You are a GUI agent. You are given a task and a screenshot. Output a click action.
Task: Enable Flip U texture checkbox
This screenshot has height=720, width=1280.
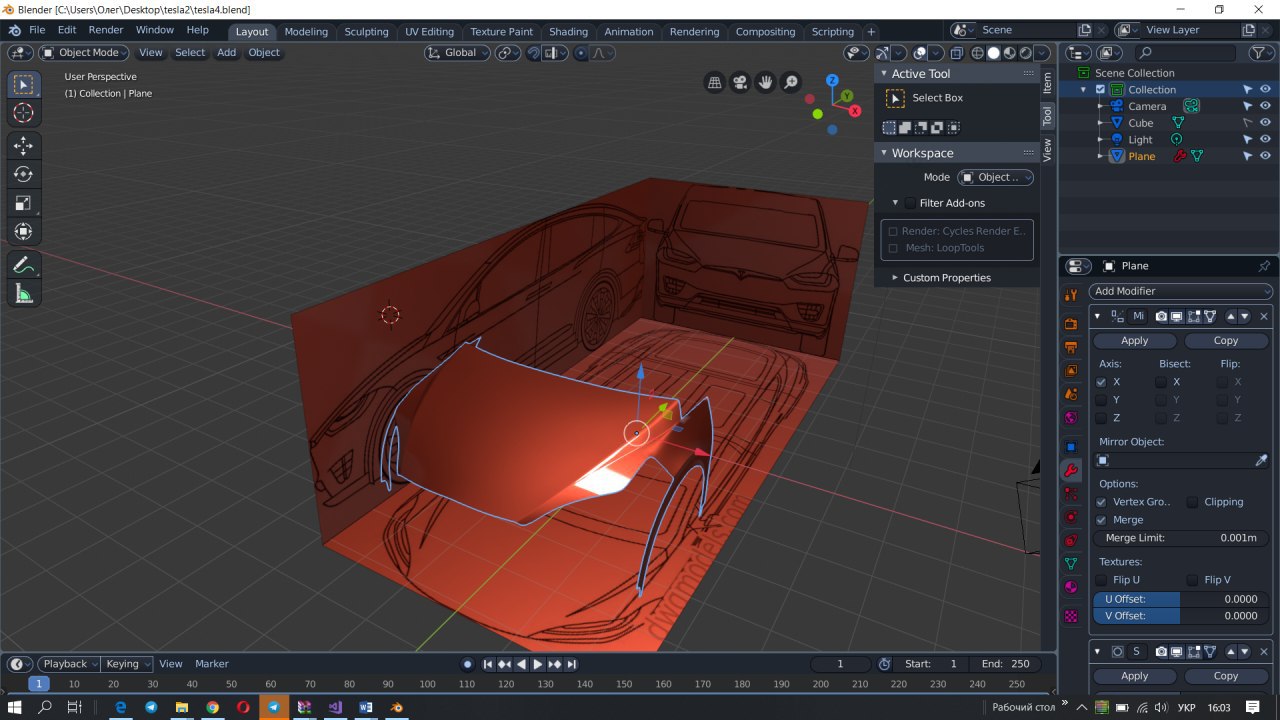[1101, 580]
